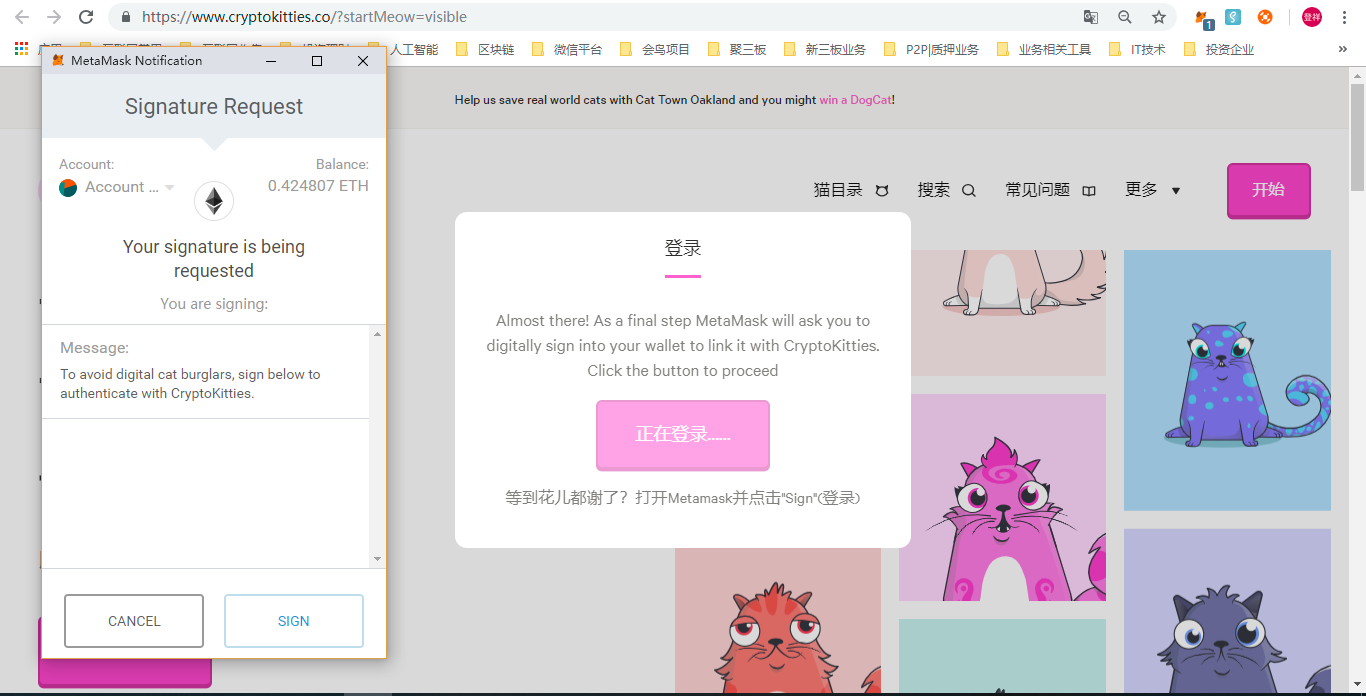This screenshot has height=696, width=1366.
Task: Select the purple spotted kitty thumbnail
Action: [x=1227, y=380]
